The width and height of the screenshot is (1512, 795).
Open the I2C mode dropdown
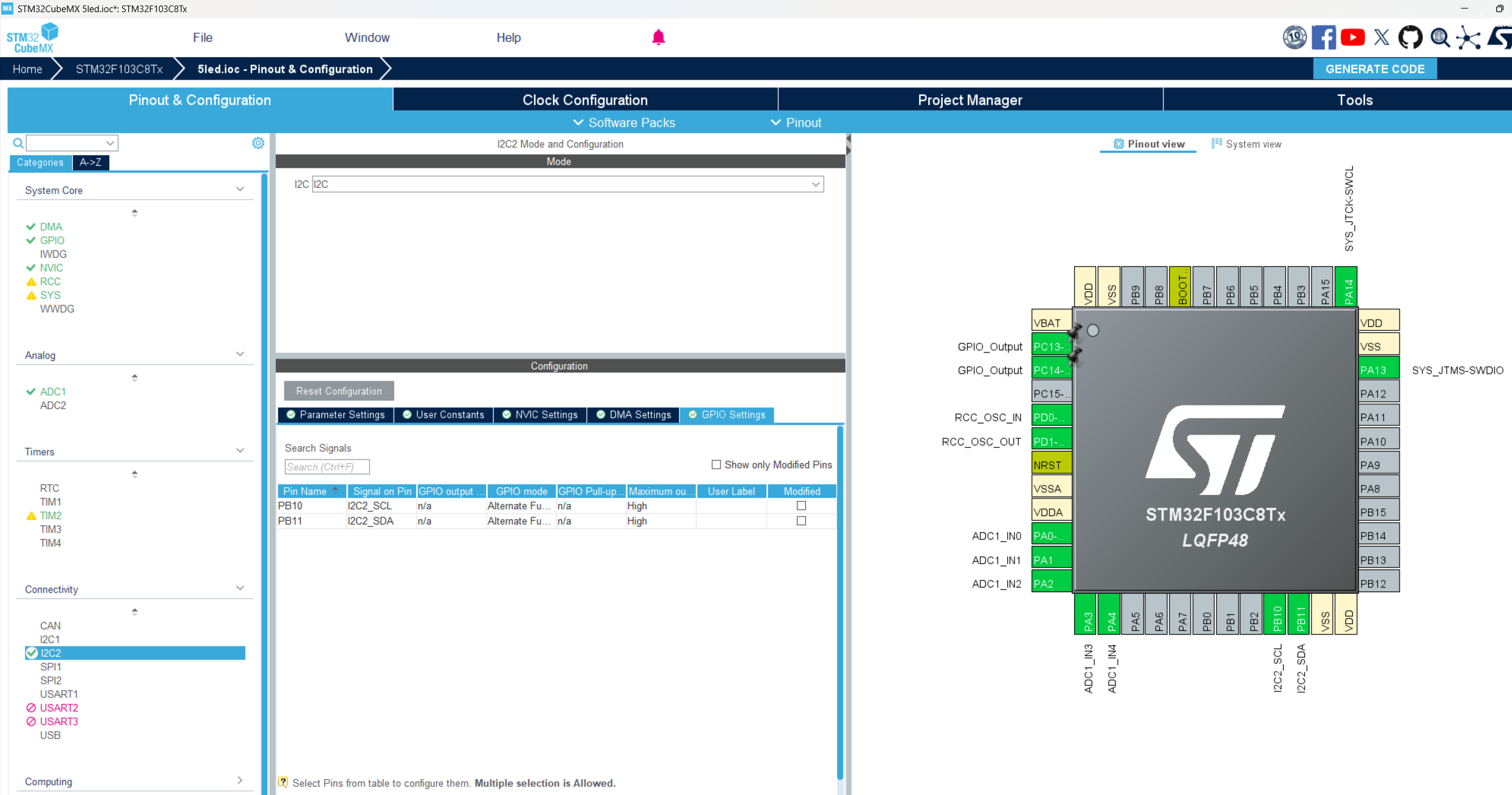point(815,184)
